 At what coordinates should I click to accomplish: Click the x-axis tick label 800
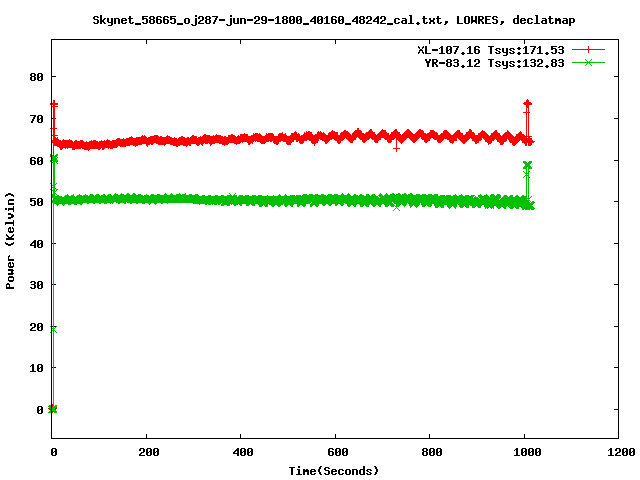tap(432, 452)
